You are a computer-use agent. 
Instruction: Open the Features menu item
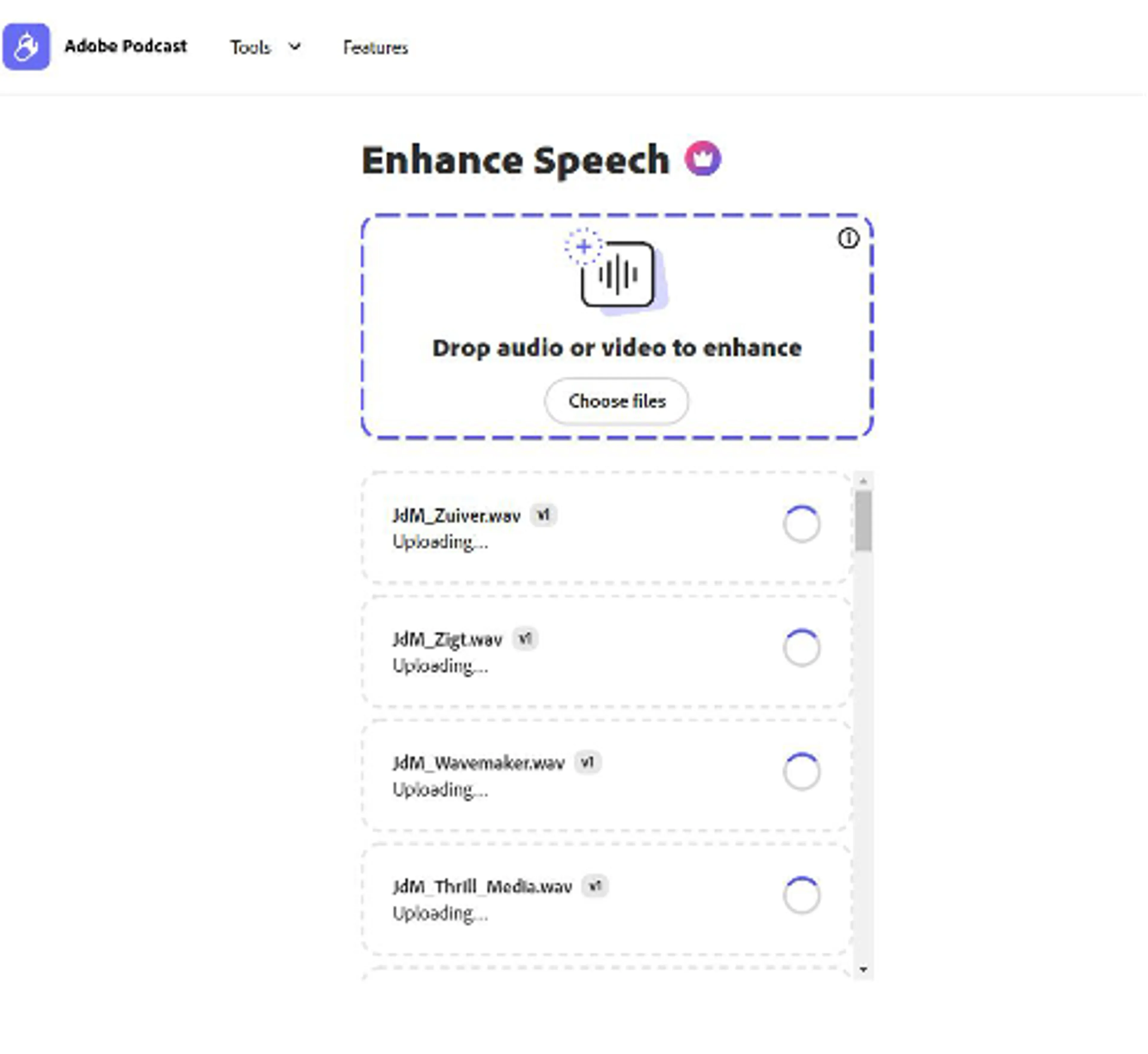click(x=375, y=47)
